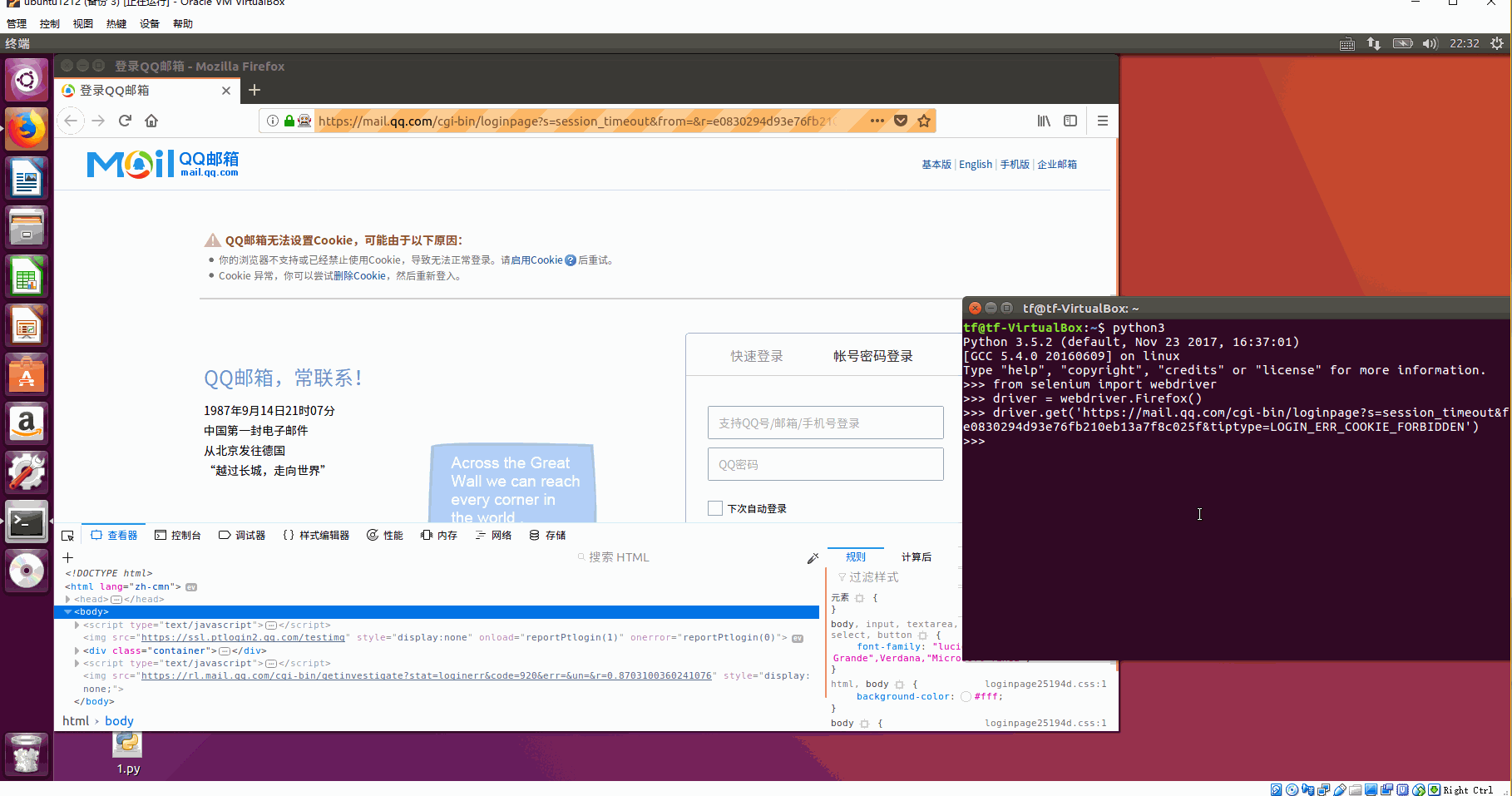Open the 样式编辑器 style editor tab

point(316,536)
